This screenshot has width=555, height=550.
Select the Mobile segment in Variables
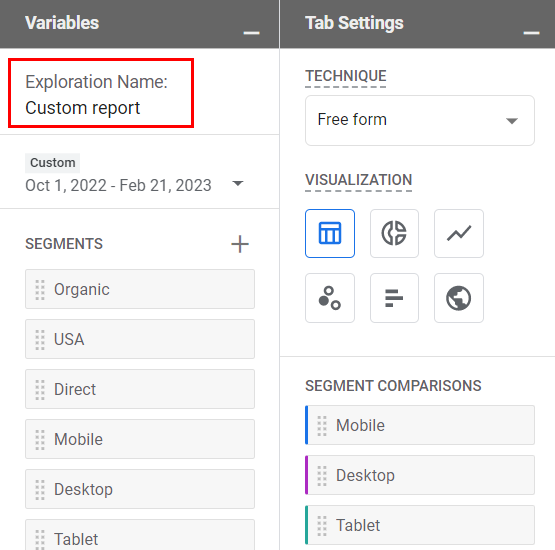click(140, 439)
